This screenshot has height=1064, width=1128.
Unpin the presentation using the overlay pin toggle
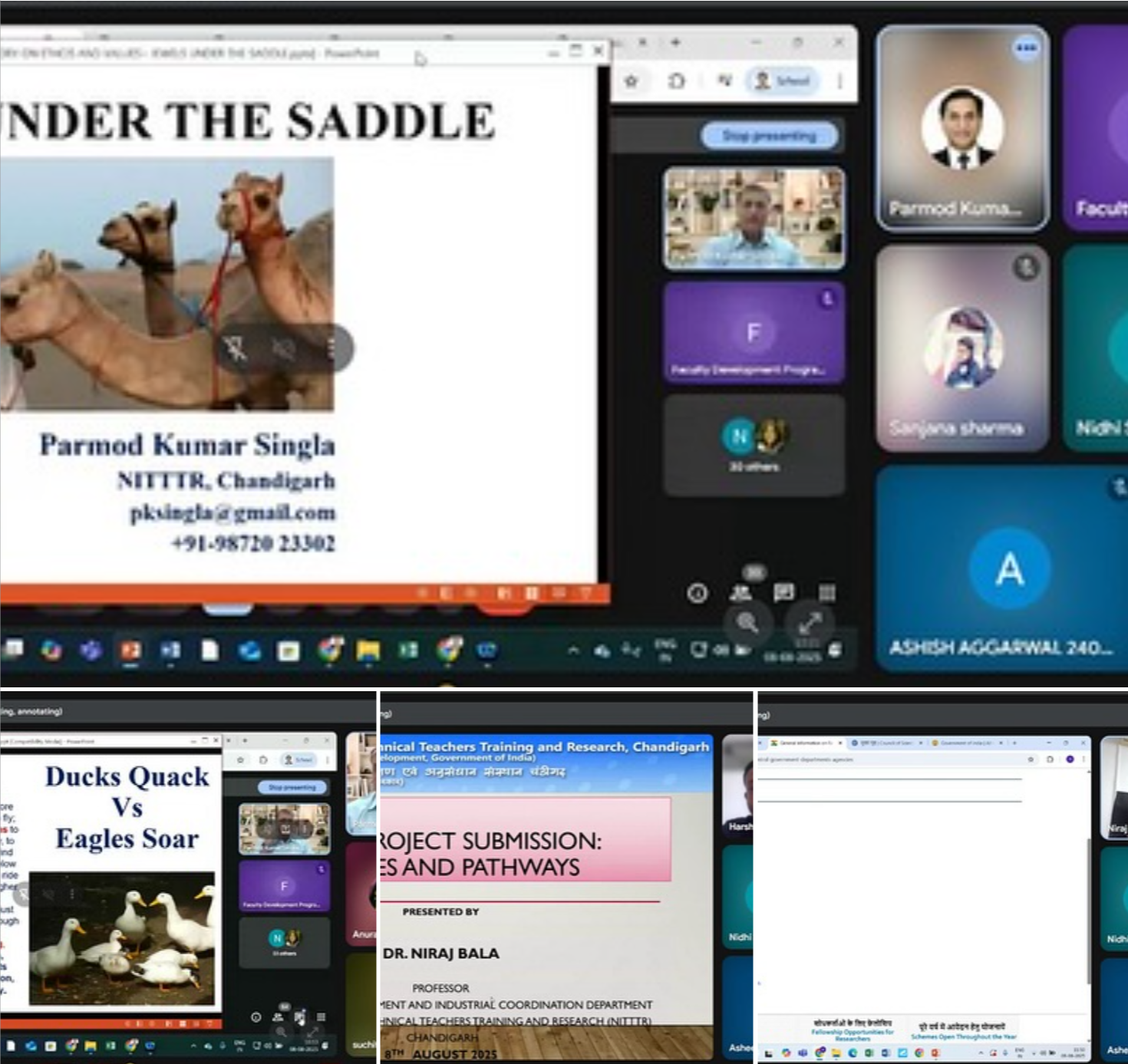(236, 348)
